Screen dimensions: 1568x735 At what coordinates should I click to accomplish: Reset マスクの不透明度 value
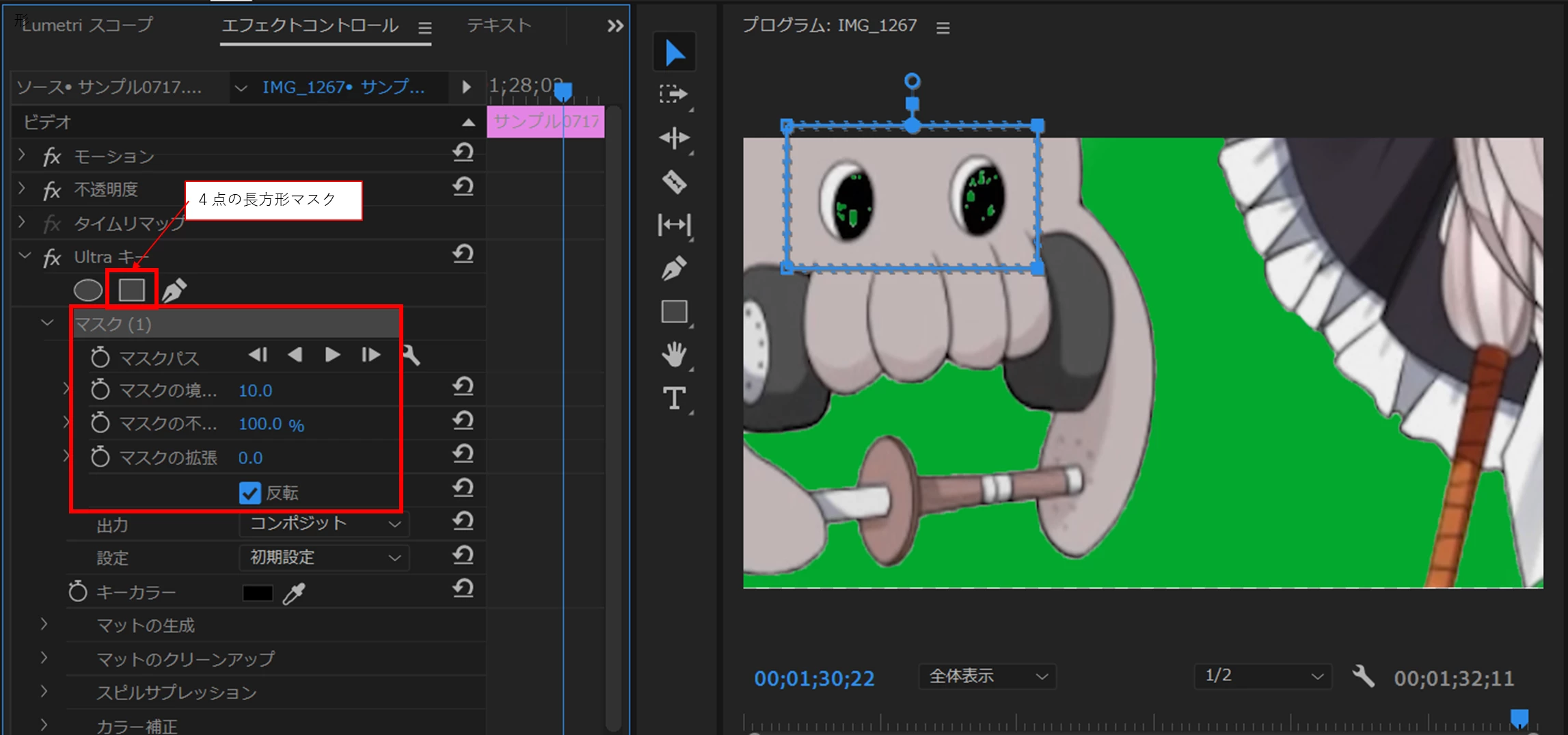pos(463,420)
